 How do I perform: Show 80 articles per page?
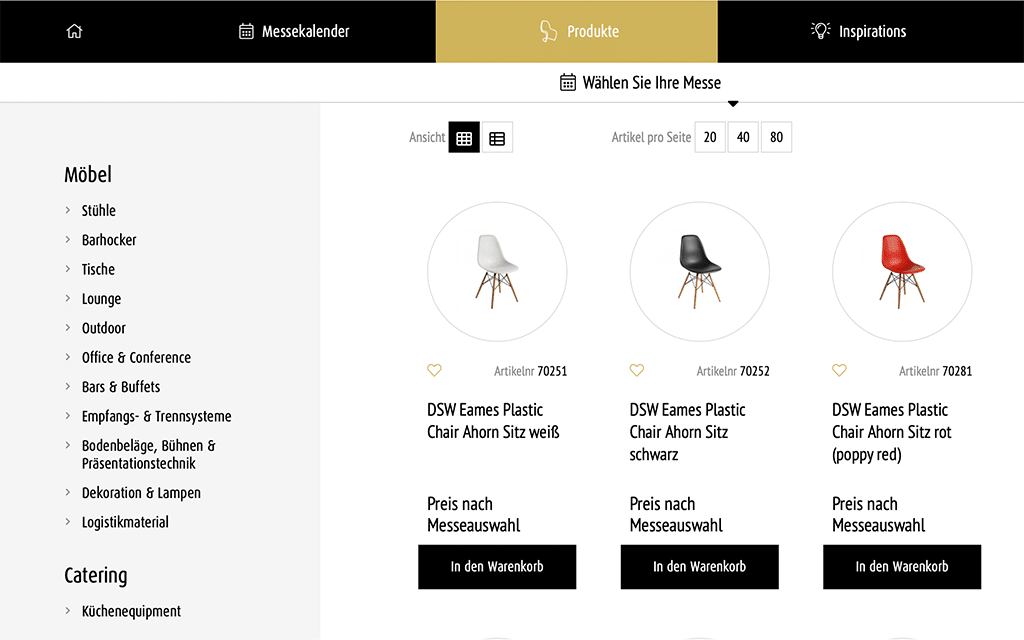coord(777,138)
